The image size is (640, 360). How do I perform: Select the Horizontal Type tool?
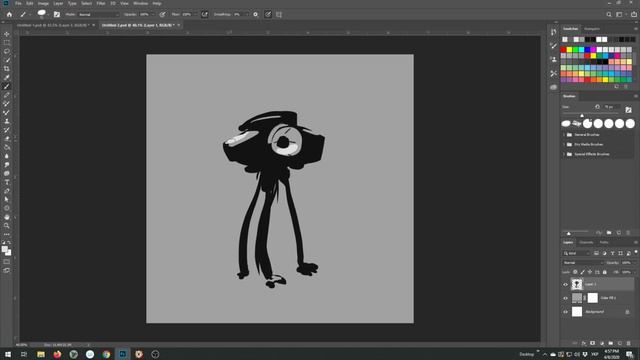7,182
